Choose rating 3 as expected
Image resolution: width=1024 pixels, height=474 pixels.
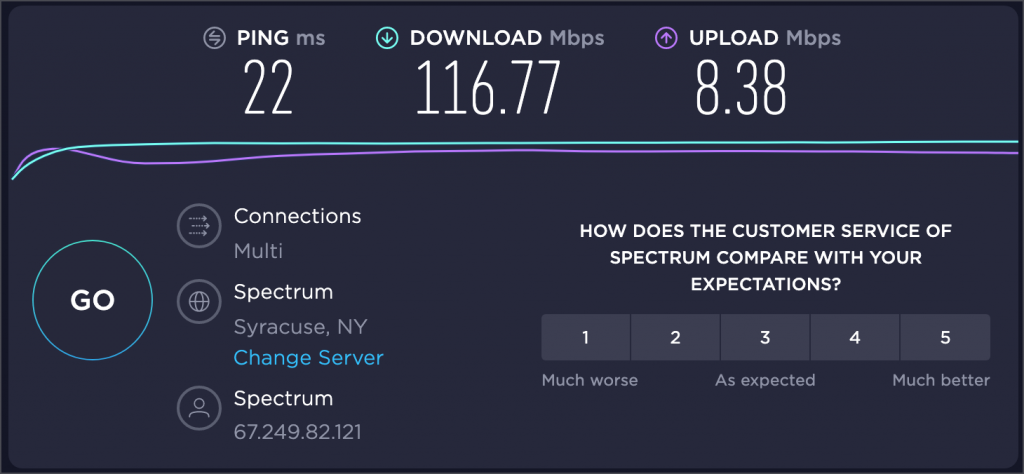pyautogui.click(x=765, y=338)
